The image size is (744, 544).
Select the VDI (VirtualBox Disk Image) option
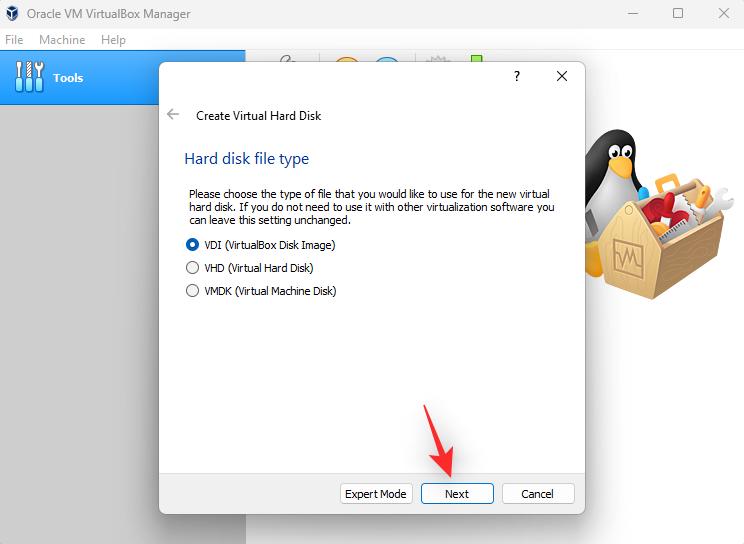point(260,245)
